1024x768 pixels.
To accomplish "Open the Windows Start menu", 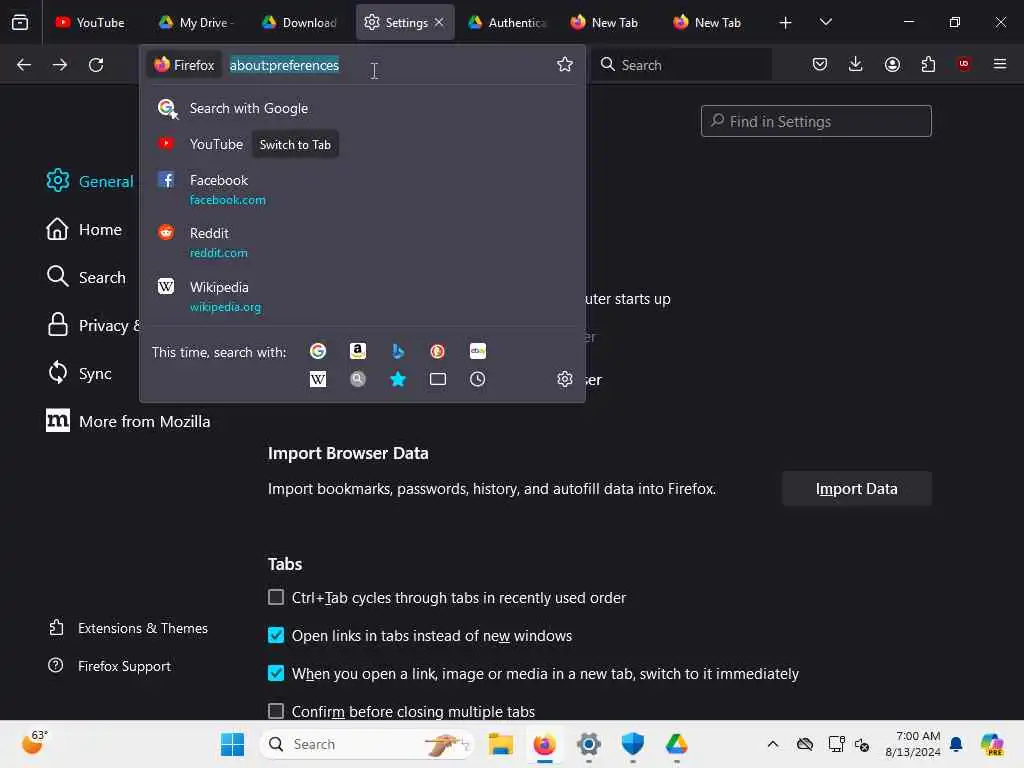I will pyautogui.click(x=232, y=744).
